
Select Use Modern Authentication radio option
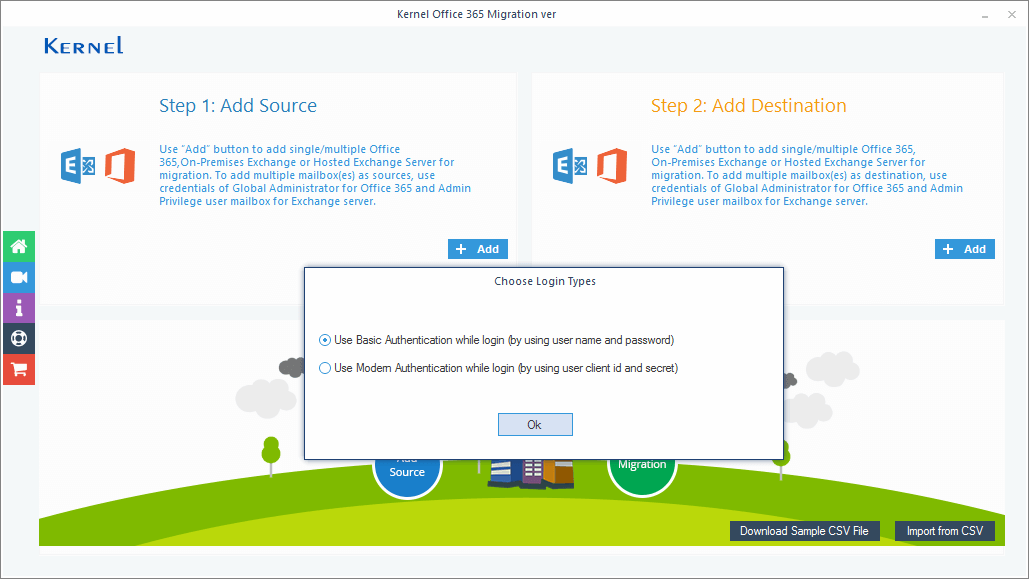pyautogui.click(x=325, y=368)
